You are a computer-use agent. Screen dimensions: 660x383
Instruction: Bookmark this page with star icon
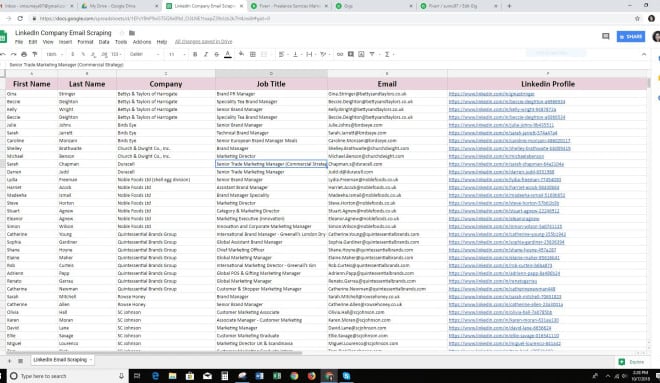(637, 19)
